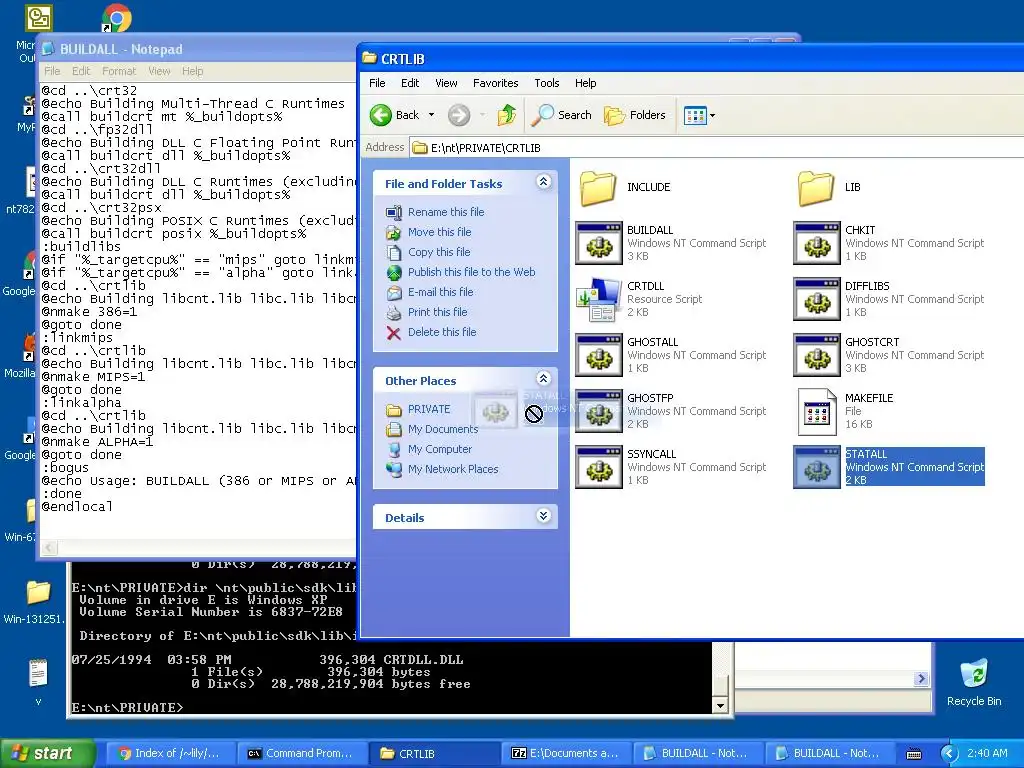Click the Forward arrow icon in CRTLIB
The width and height of the screenshot is (1024, 768).
[459, 115]
